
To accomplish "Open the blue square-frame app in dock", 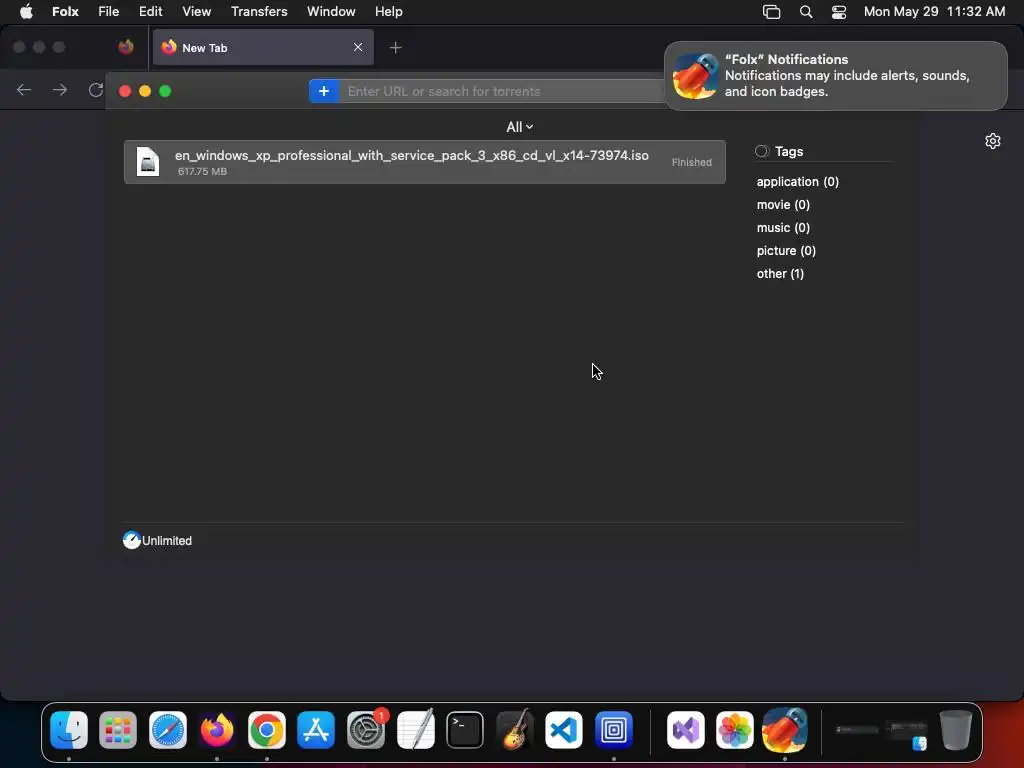I will coord(613,729).
